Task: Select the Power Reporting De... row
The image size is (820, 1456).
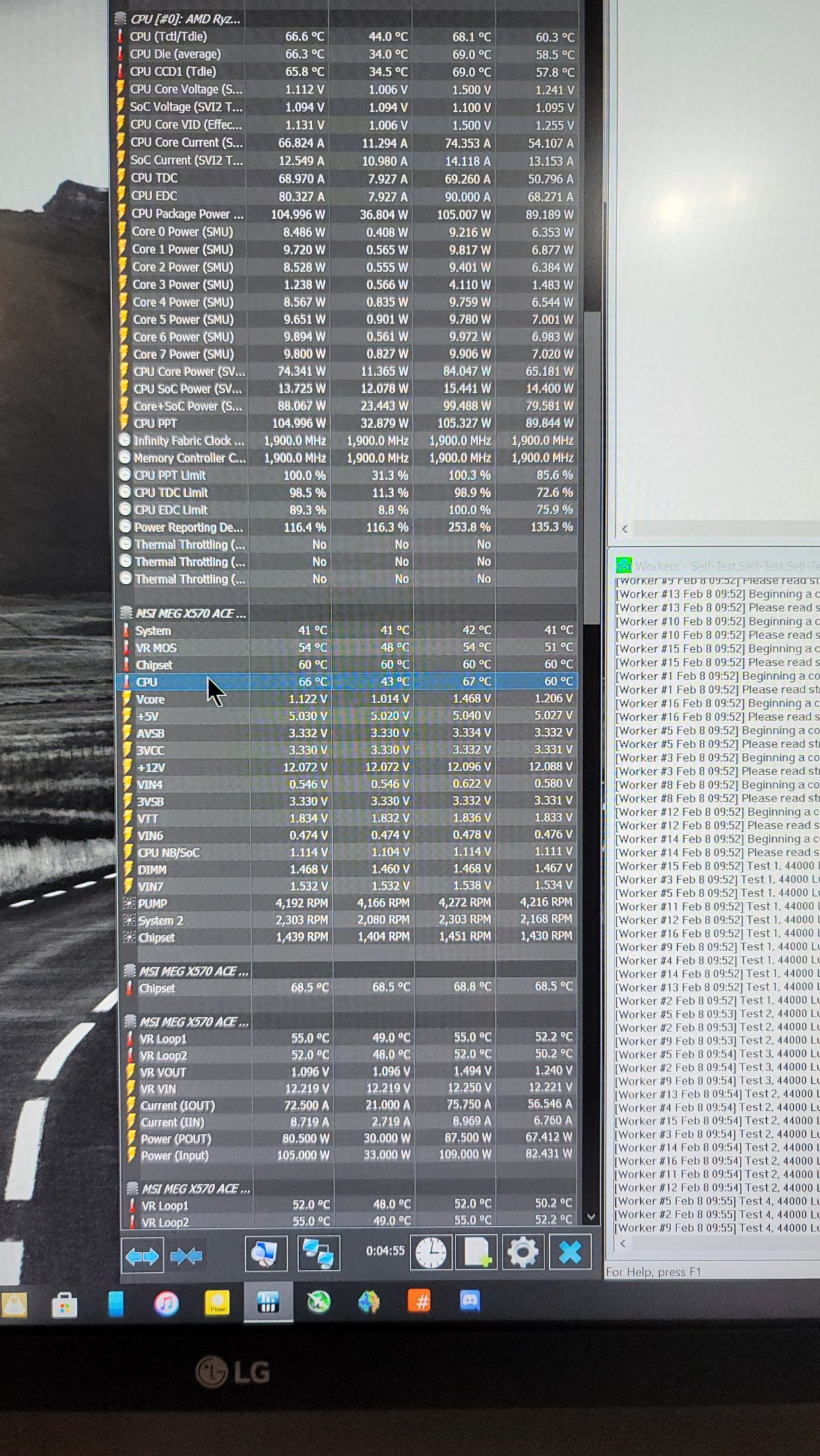Action: tap(346, 527)
